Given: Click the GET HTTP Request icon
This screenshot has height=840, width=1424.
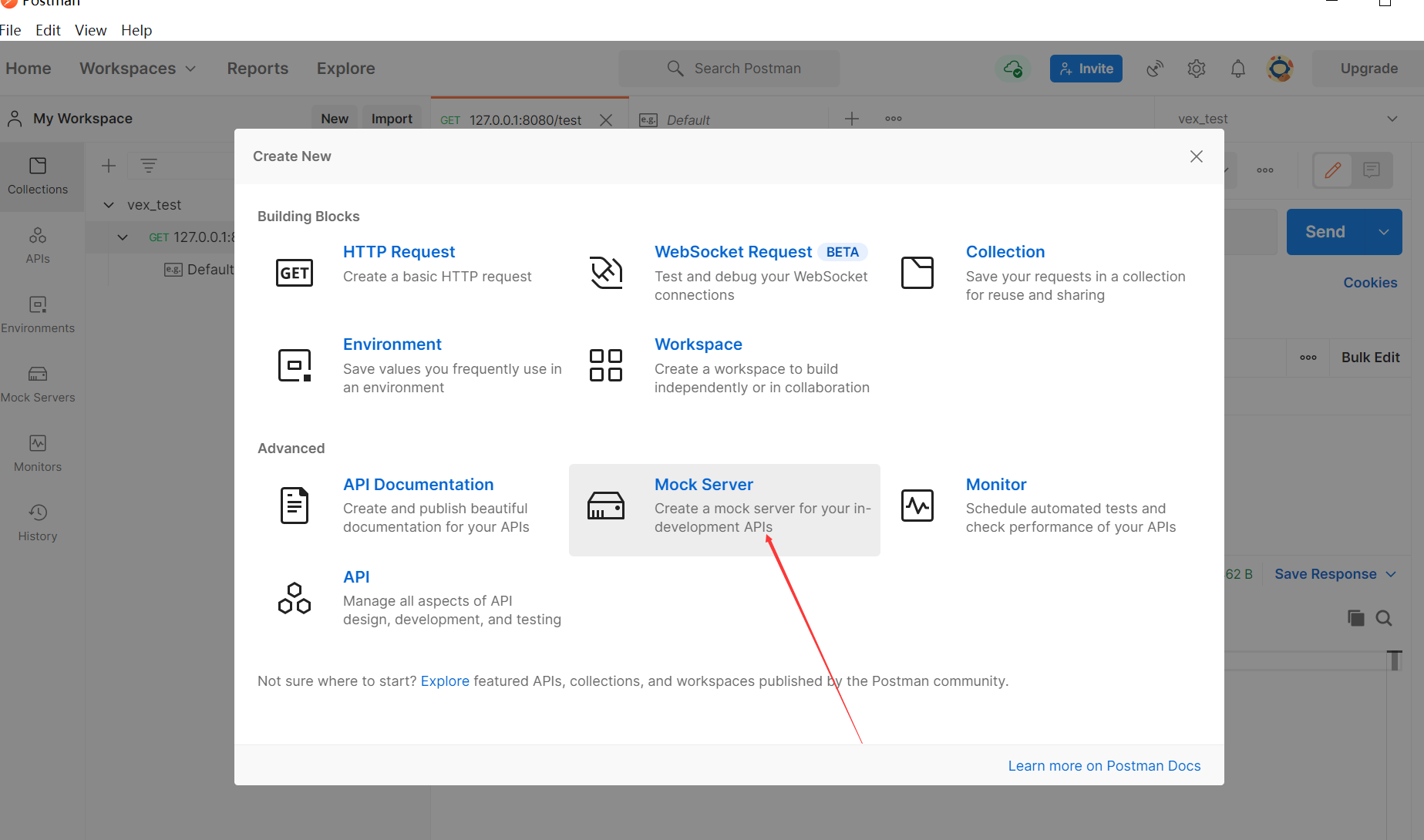Looking at the screenshot, I should point(295,273).
